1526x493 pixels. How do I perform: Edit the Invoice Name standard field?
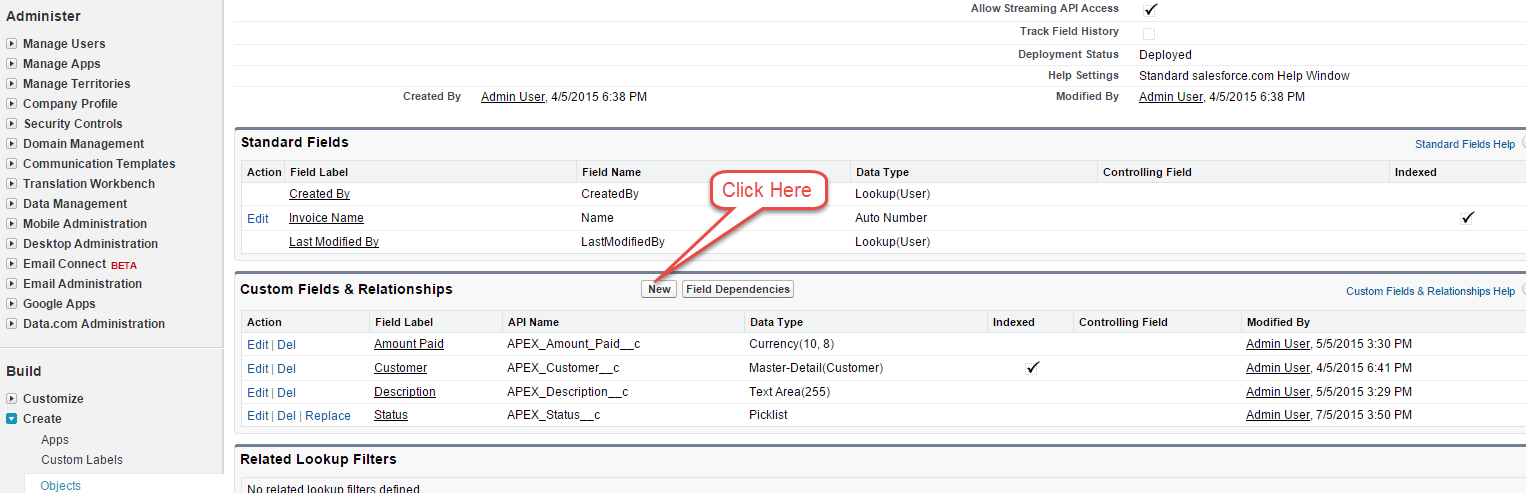(258, 218)
